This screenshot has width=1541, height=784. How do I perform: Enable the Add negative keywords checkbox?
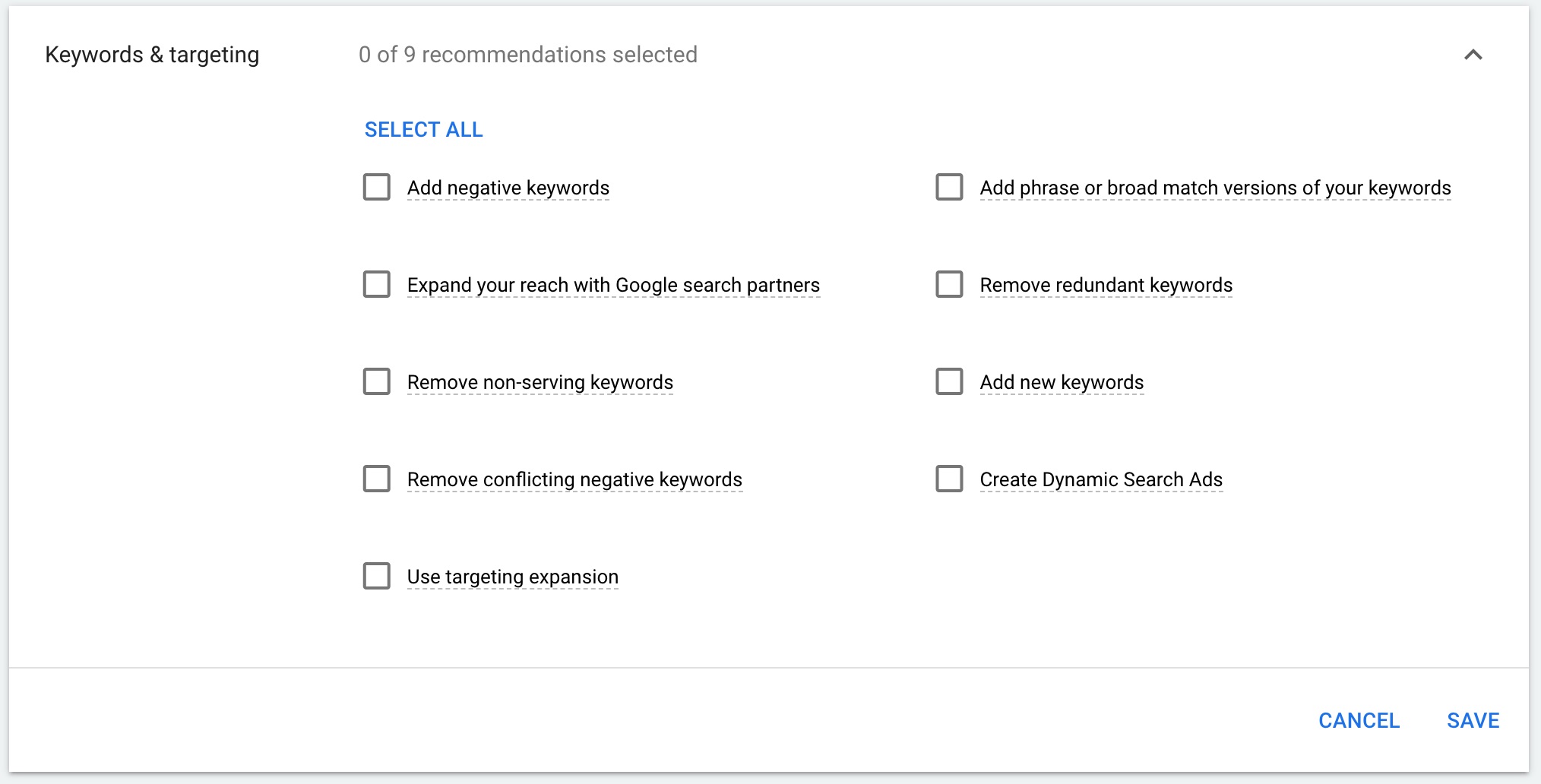pos(376,188)
